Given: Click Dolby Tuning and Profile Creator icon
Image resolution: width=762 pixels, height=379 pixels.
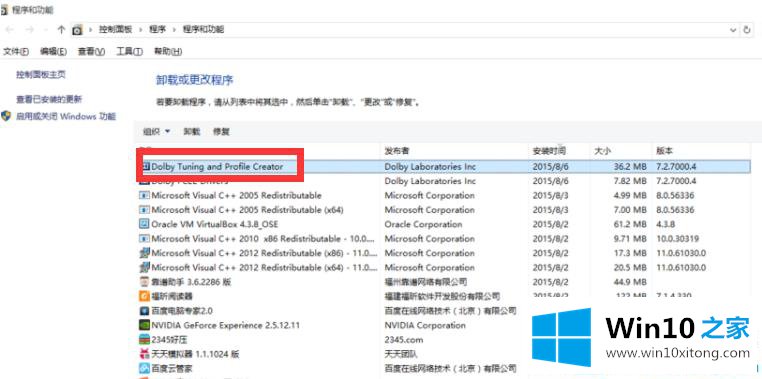Looking at the screenshot, I should 145,167.
